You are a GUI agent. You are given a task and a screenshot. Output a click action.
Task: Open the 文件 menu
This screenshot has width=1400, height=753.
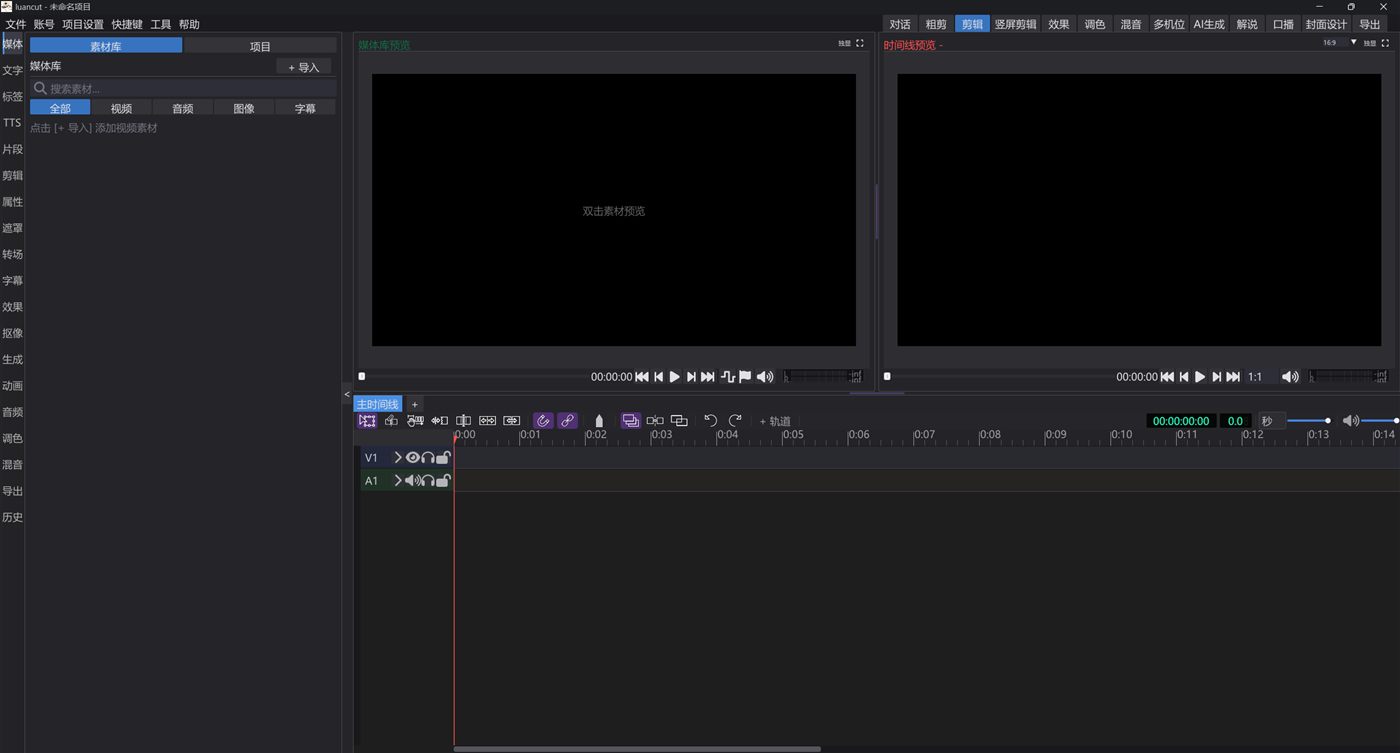click(x=16, y=24)
